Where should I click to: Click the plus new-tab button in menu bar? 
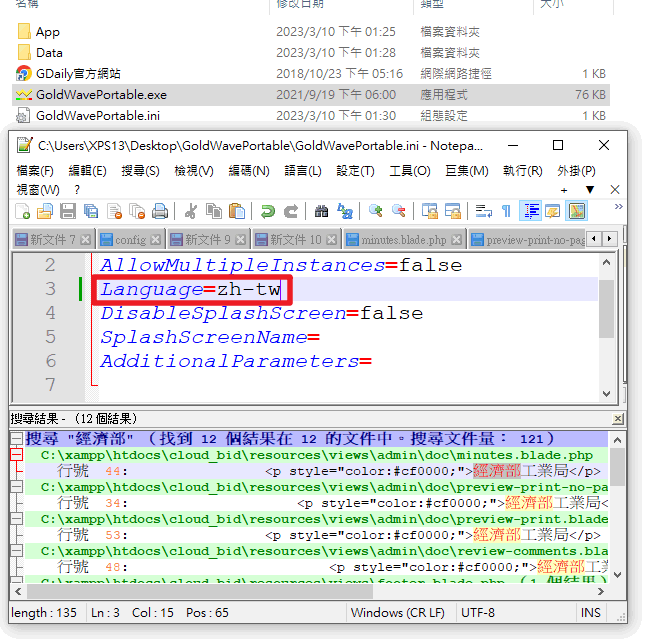(x=564, y=190)
